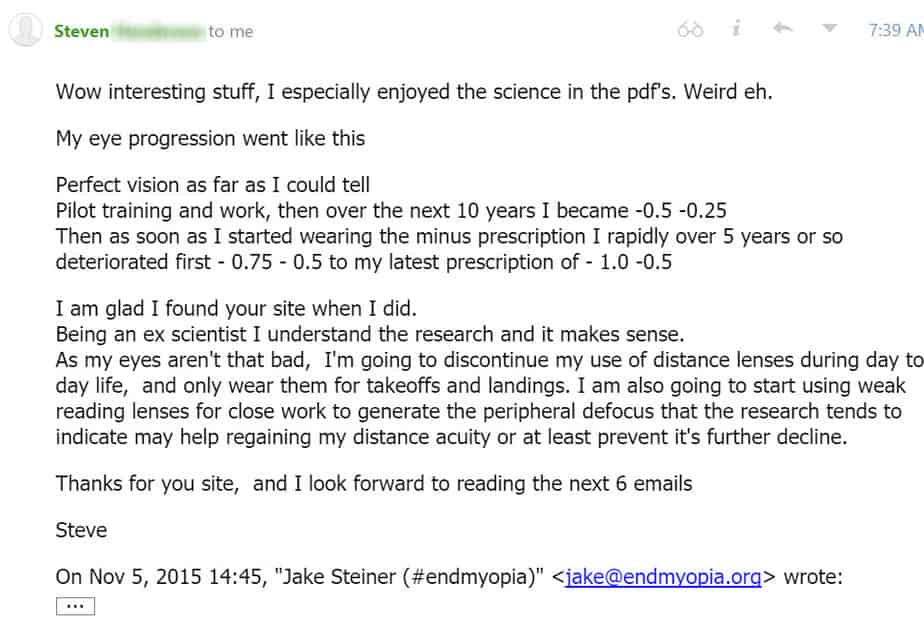Click the 'Thanks for you site' line
This screenshot has height=641, width=924.
click(x=374, y=483)
